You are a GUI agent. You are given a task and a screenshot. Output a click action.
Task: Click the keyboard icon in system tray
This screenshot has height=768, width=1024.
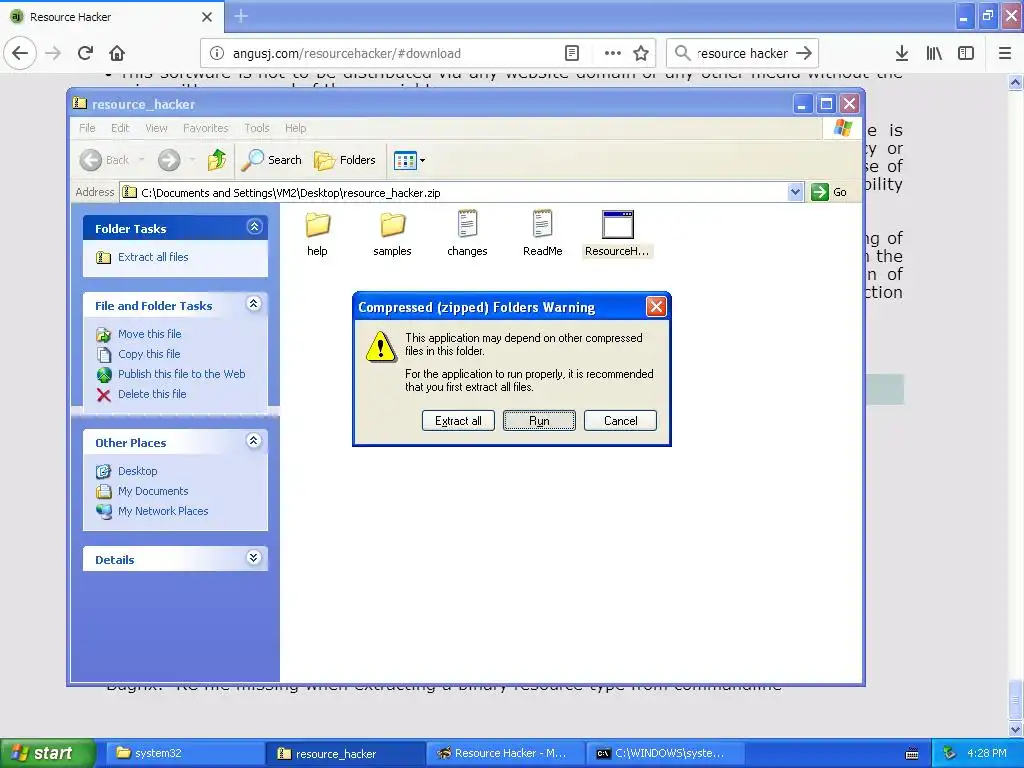click(x=912, y=754)
